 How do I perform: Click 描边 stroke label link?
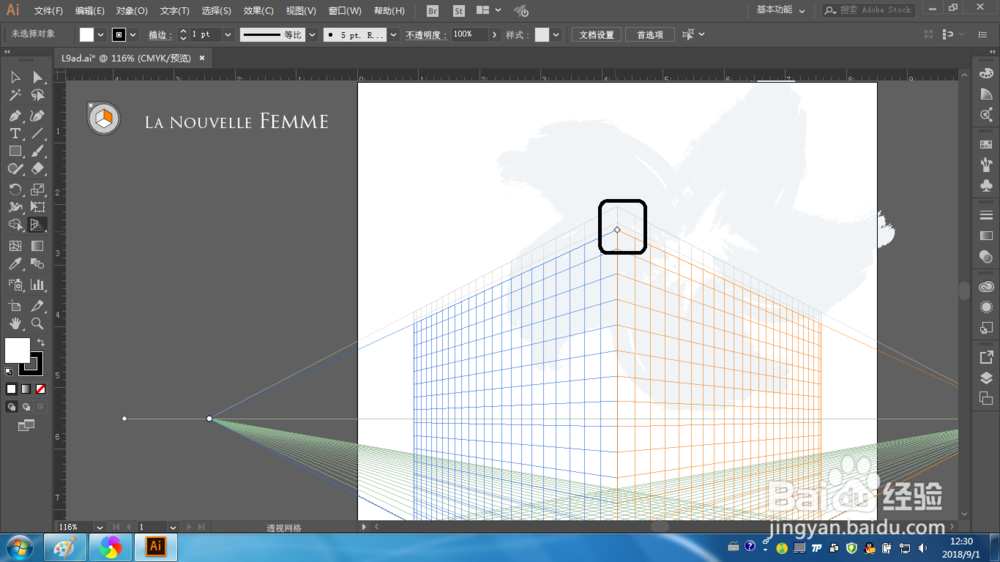point(160,35)
